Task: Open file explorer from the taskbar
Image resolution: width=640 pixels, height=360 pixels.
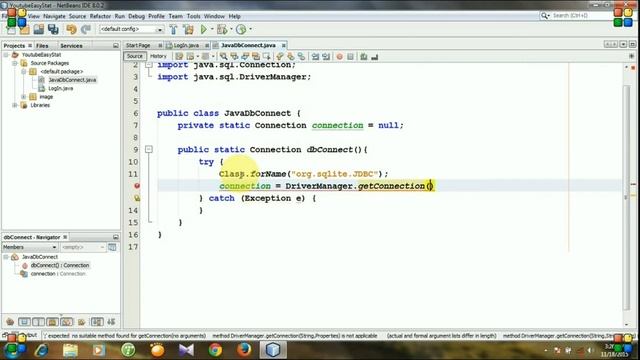Action: click(70, 350)
